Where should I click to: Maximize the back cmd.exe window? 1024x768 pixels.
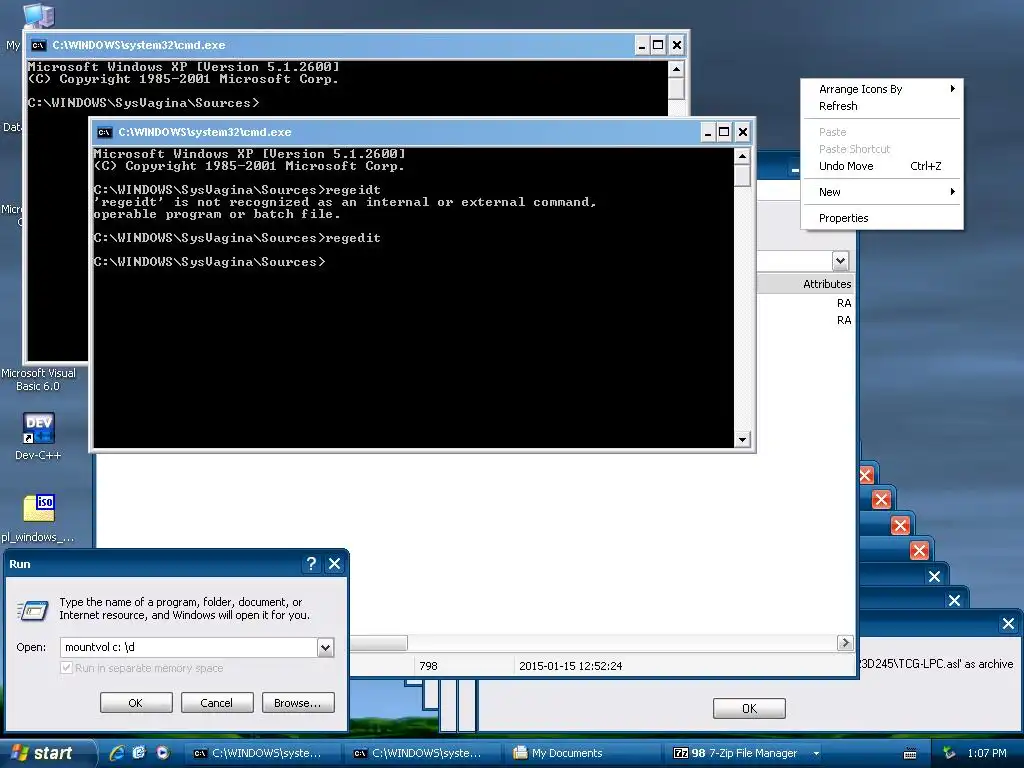pos(658,45)
